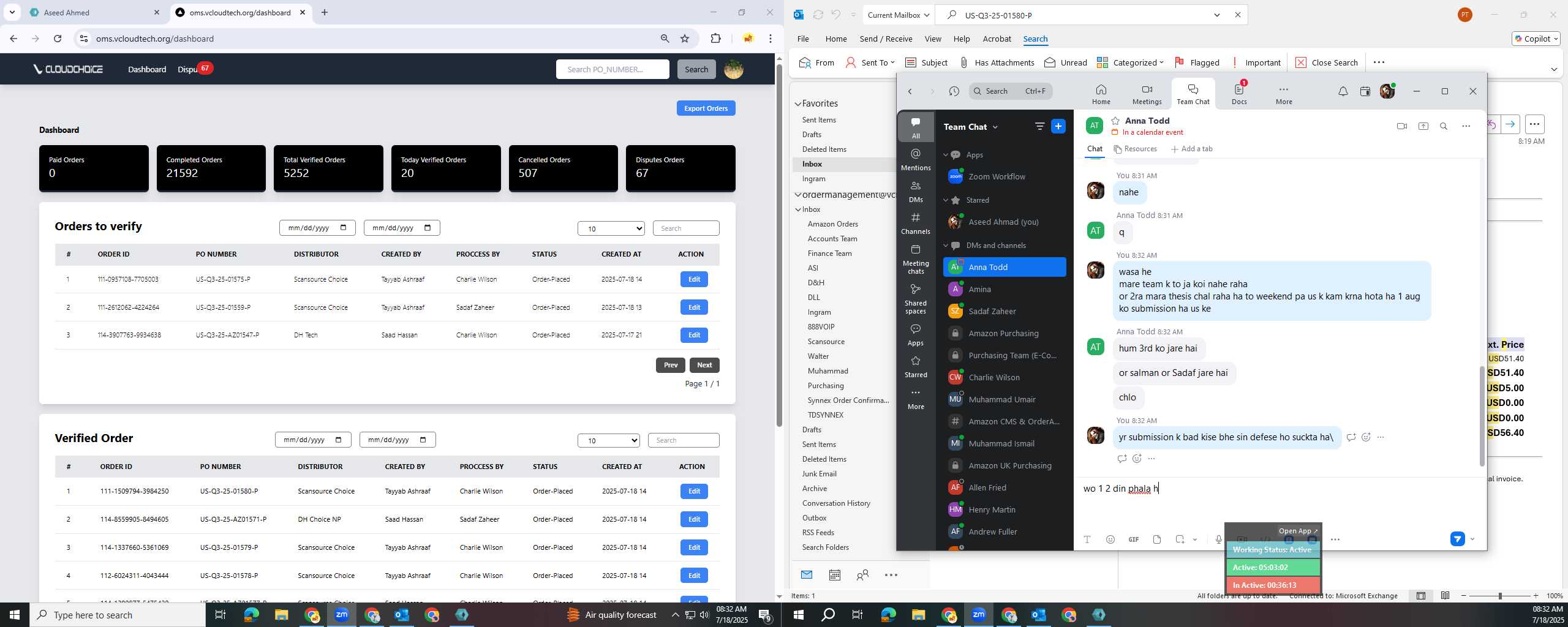This screenshot has width=1568, height=627.
Task: Click Next in Orders to verify pagination
Action: click(704, 365)
